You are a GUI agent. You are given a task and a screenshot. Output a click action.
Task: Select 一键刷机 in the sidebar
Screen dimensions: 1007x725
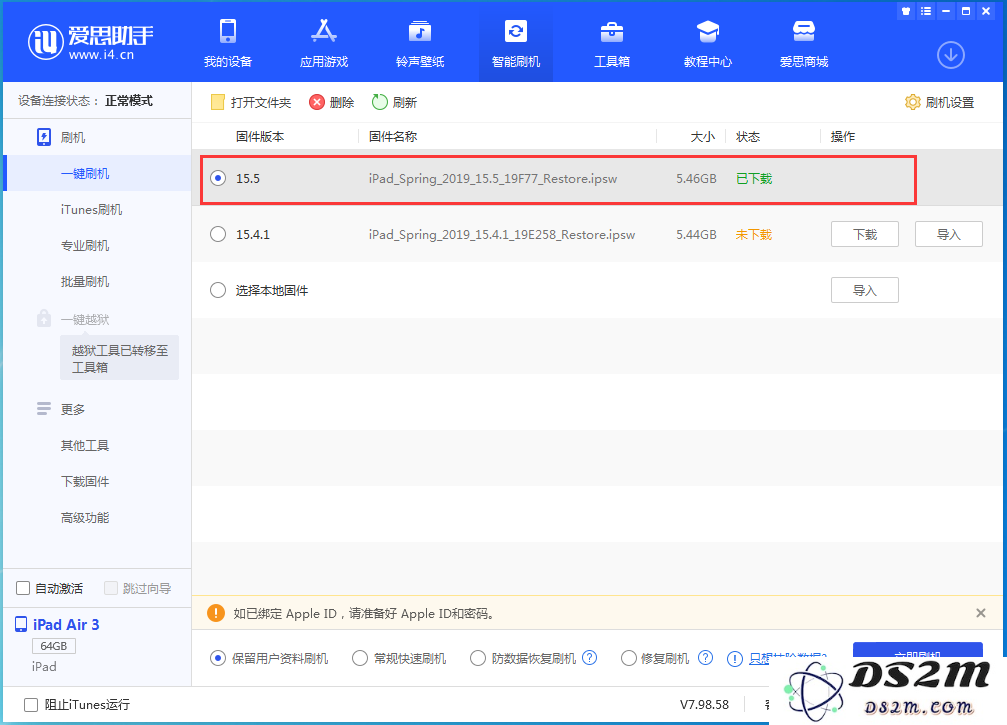tap(97, 173)
